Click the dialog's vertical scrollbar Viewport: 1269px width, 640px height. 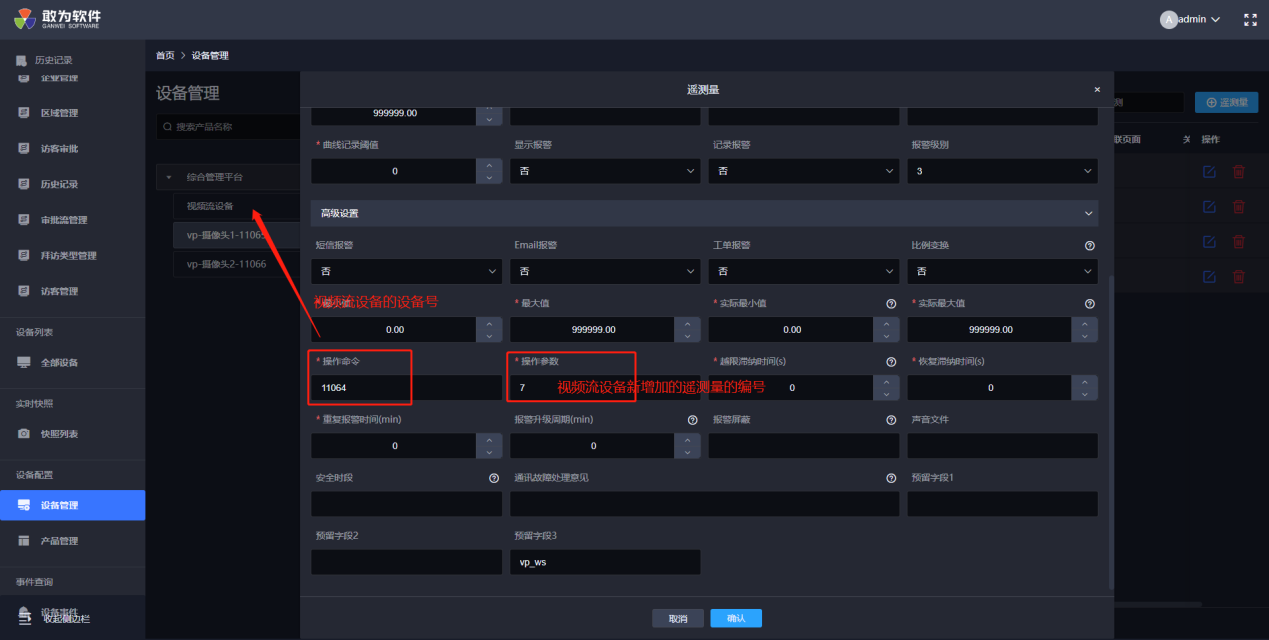click(1109, 432)
